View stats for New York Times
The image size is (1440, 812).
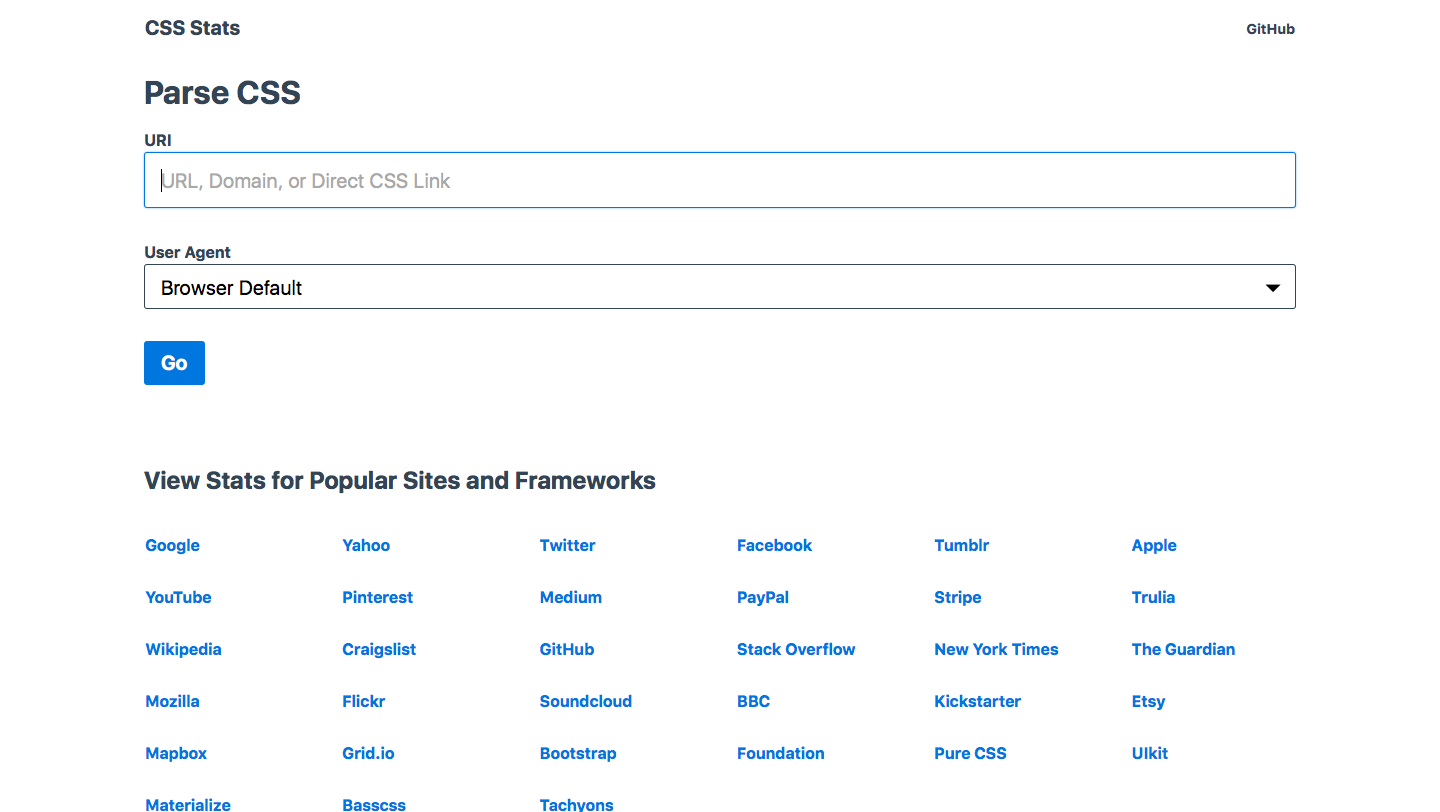pyautogui.click(x=996, y=649)
